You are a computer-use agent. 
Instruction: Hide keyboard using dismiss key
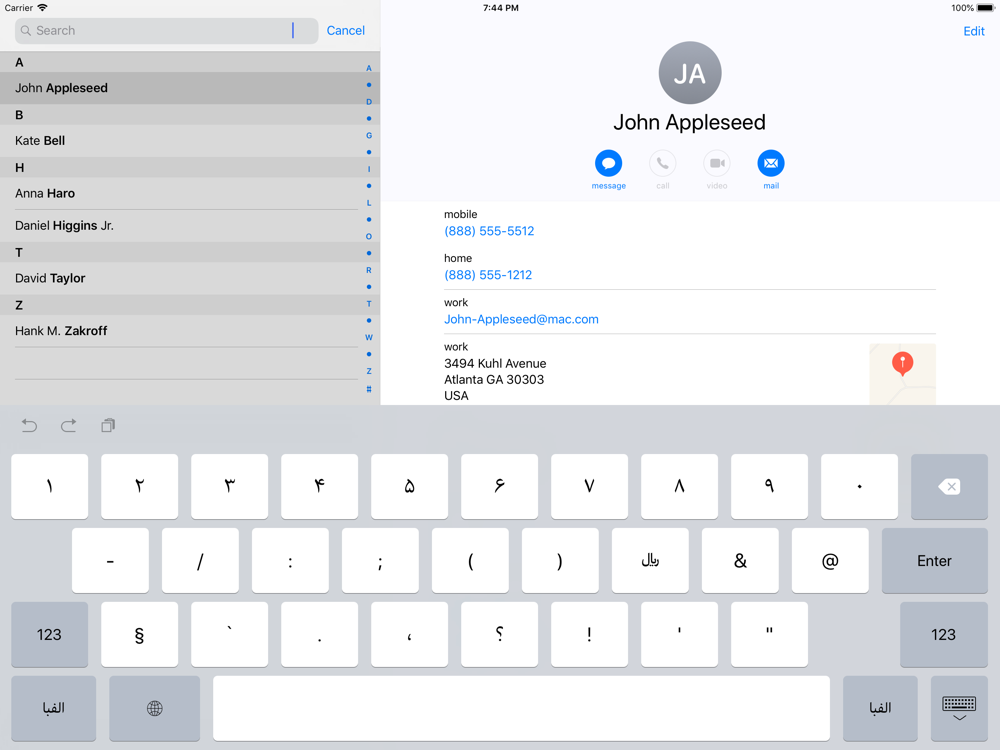click(959, 708)
